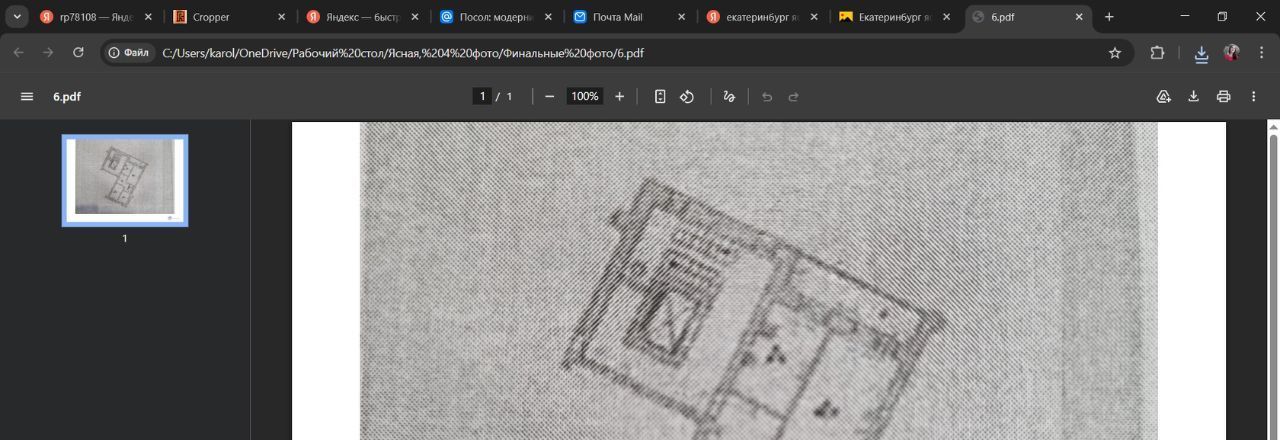Select the draw annotation tool
Viewport: 1280px width, 440px height.
click(729, 96)
